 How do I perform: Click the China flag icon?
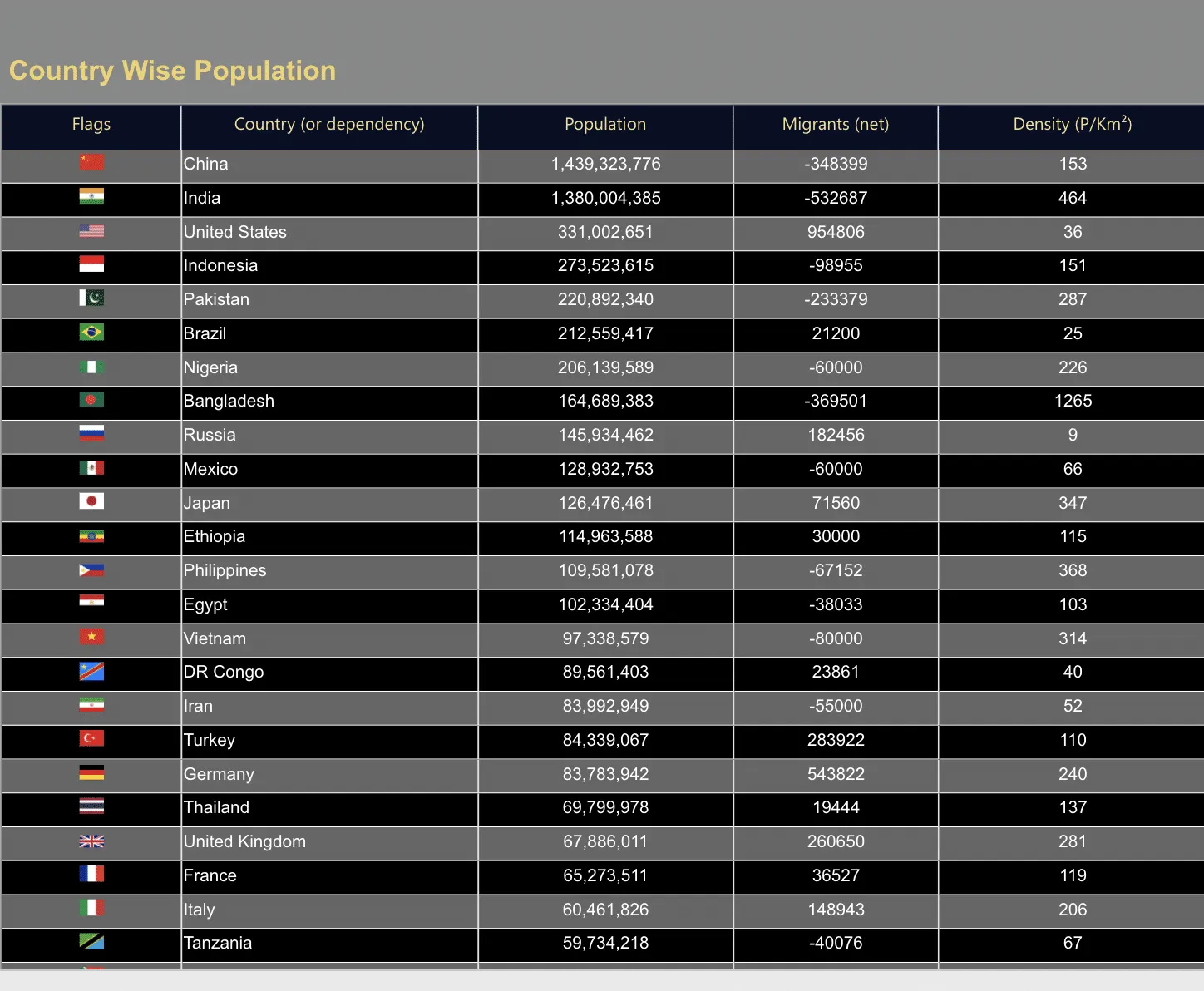click(91, 162)
